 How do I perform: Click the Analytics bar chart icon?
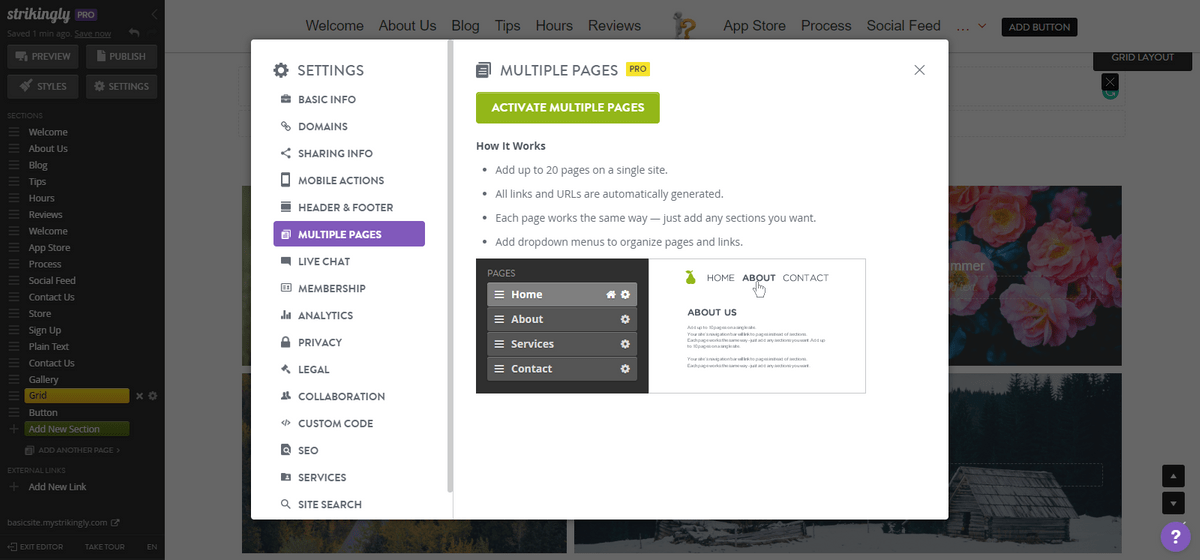[286, 315]
